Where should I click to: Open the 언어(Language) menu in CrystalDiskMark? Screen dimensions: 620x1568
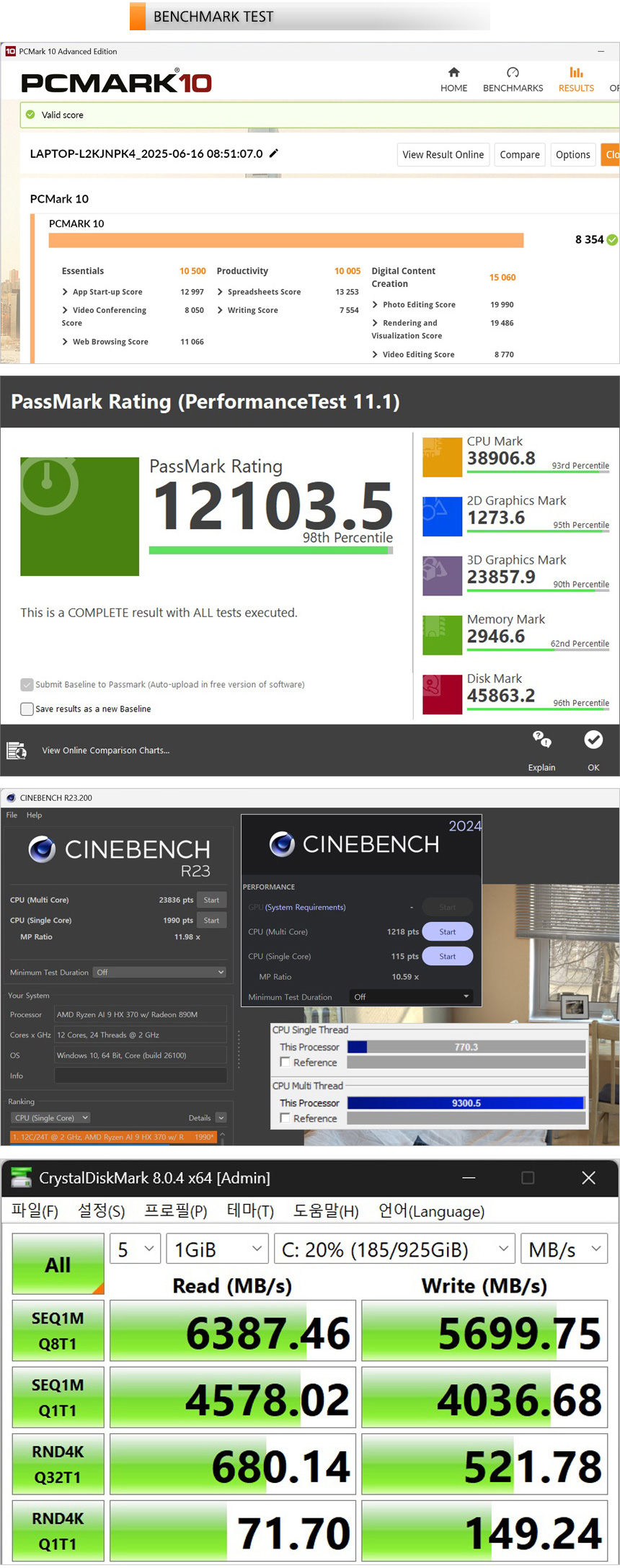(431, 1211)
